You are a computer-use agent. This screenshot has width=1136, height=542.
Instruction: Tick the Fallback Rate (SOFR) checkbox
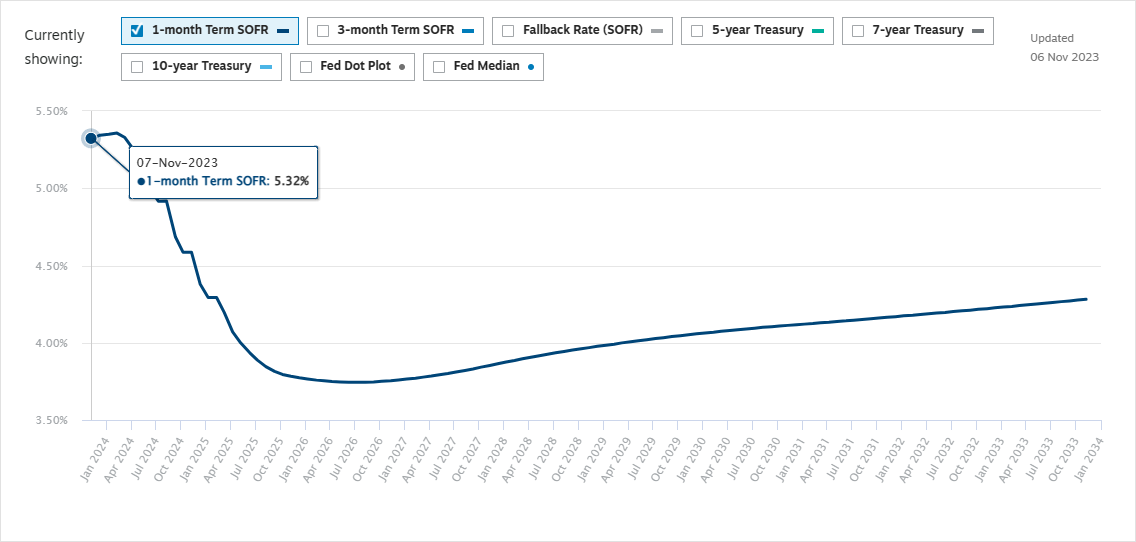(x=507, y=30)
